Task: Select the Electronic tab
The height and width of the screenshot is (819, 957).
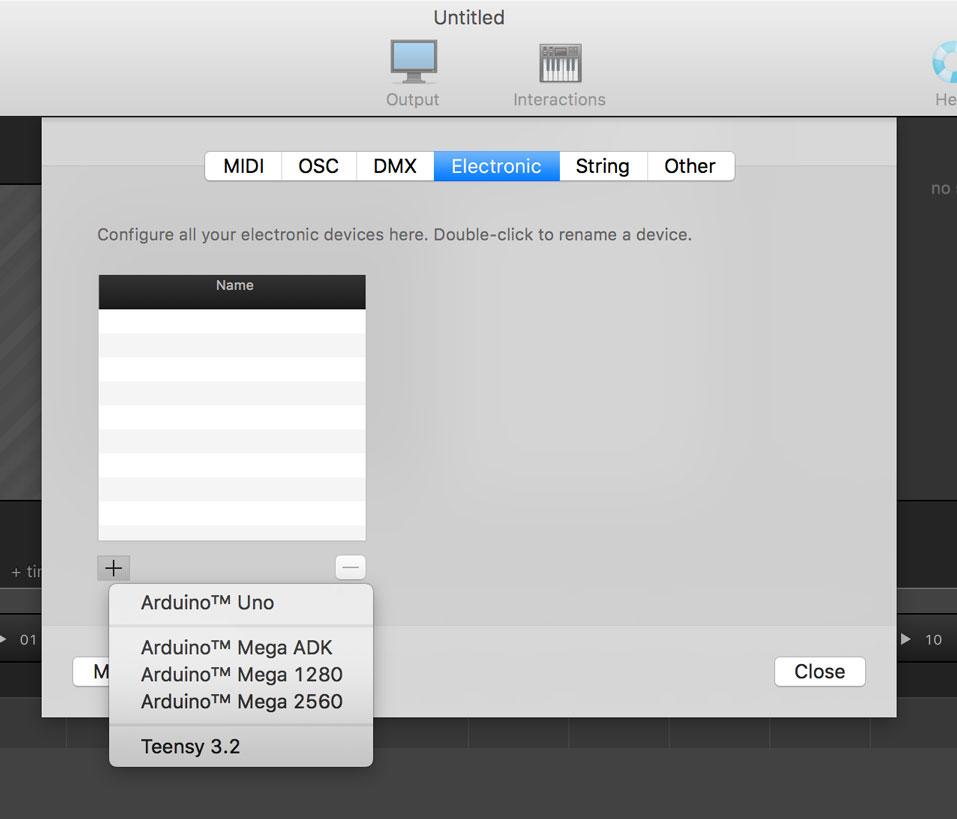Action: tap(496, 166)
